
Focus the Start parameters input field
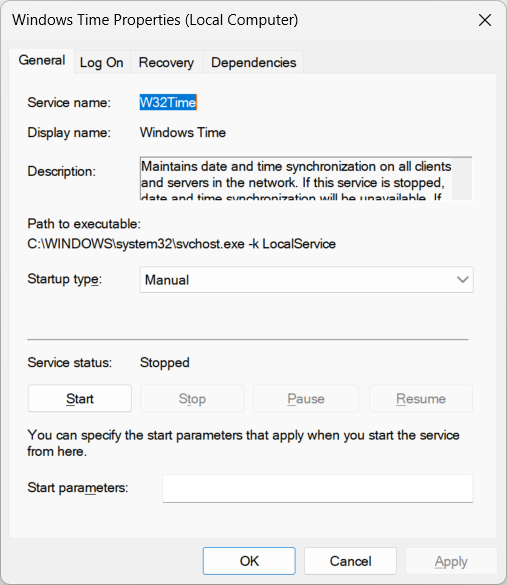pos(317,488)
